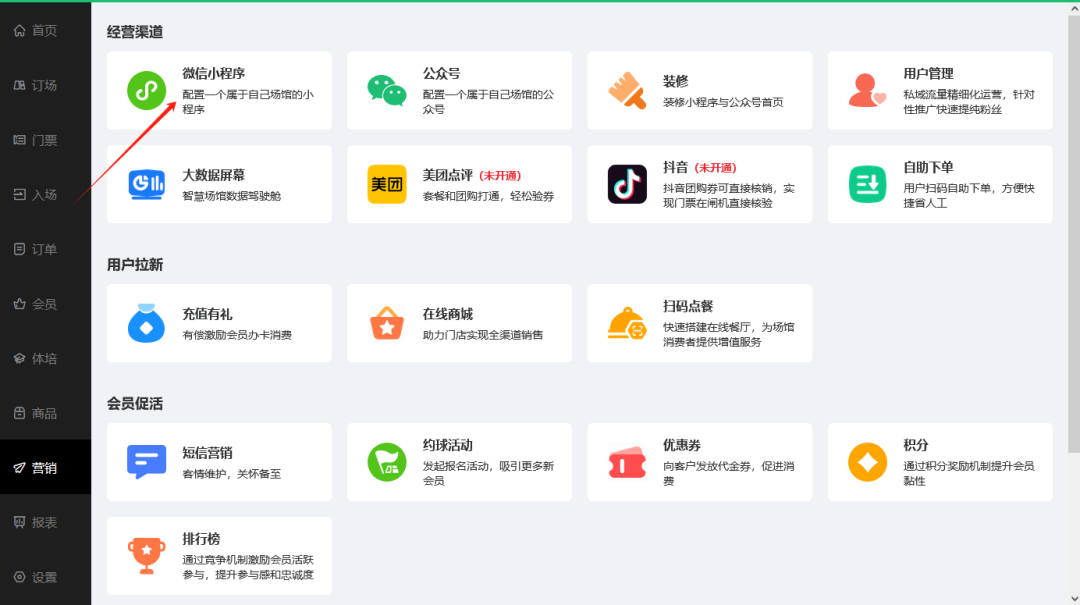Image resolution: width=1080 pixels, height=605 pixels.
Task: Open the 在线商城 online mall icon
Action: click(x=387, y=322)
